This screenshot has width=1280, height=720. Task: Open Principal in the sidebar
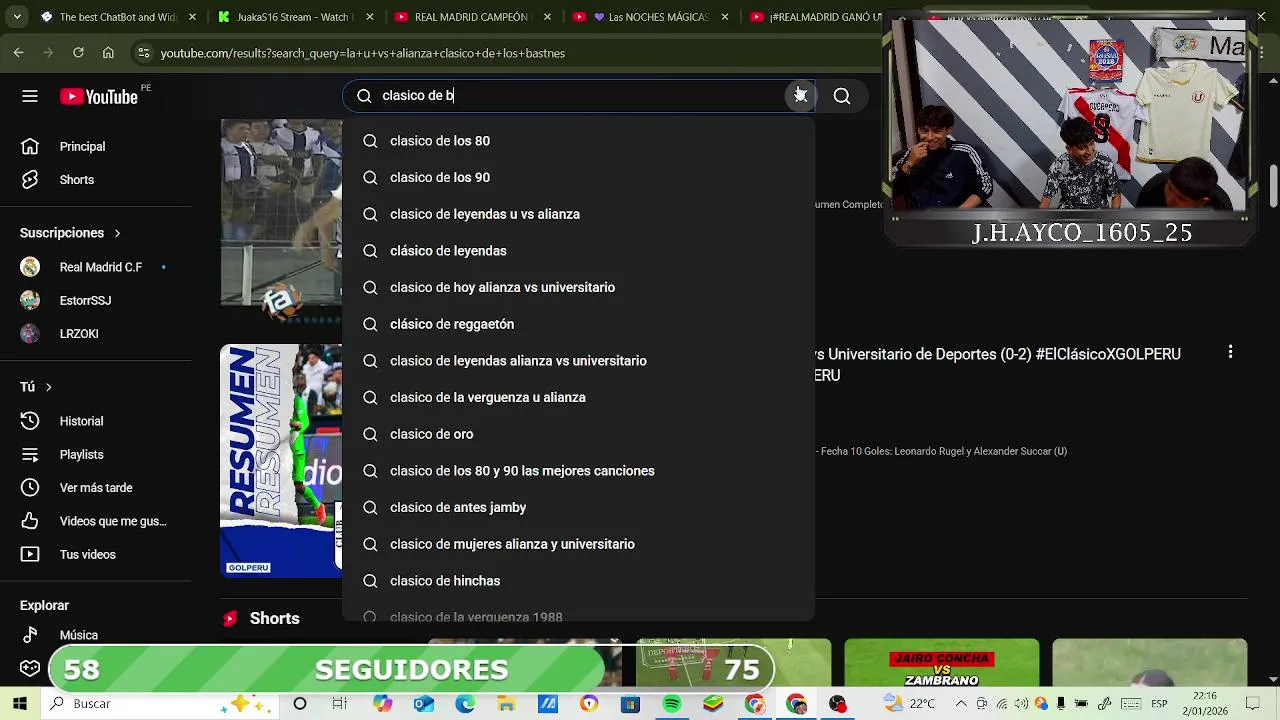82,147
